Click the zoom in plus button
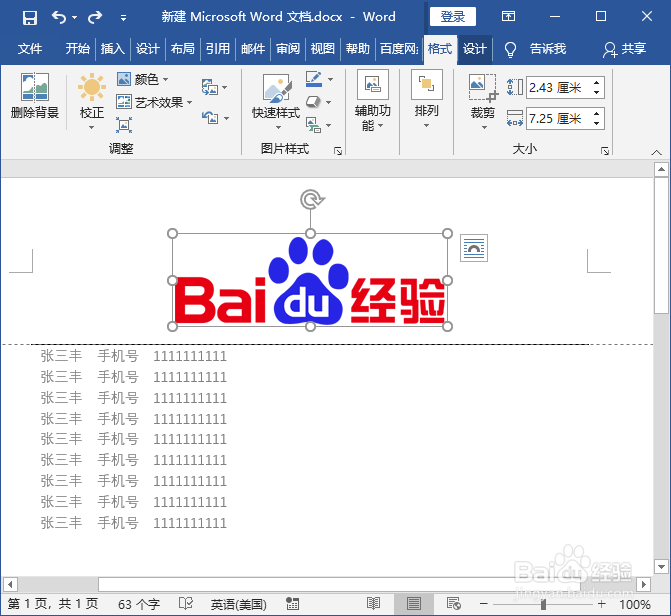The image size is (671, 616). pos(602,604)
